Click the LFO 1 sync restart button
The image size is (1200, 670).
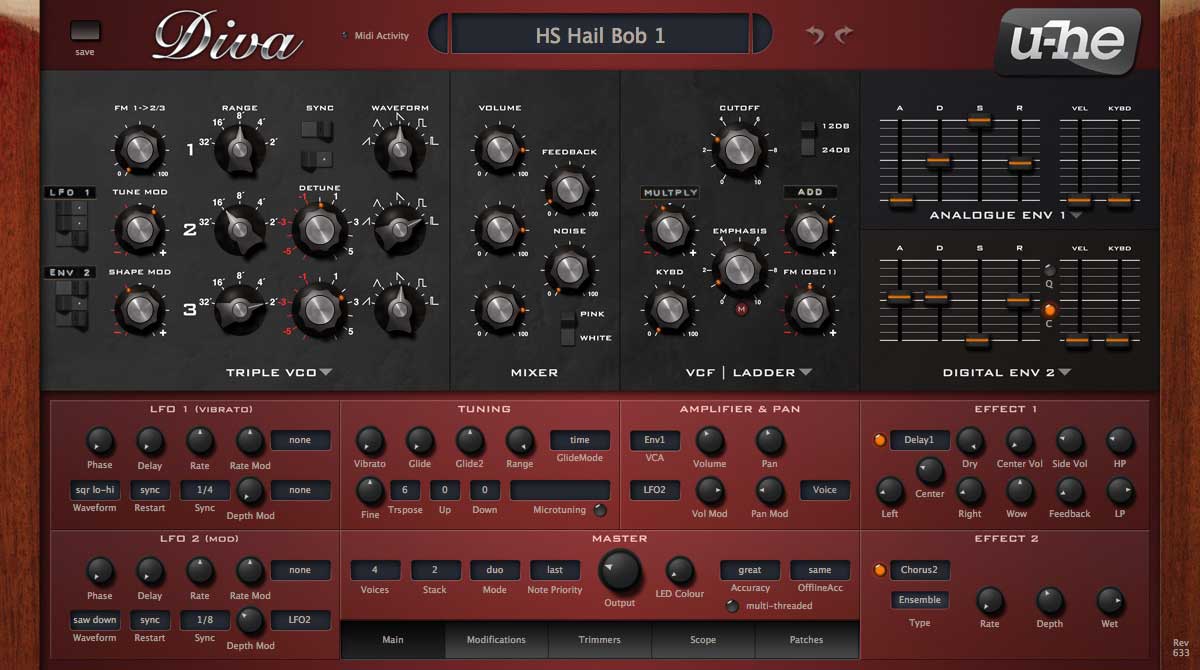(x=150, y=490)
